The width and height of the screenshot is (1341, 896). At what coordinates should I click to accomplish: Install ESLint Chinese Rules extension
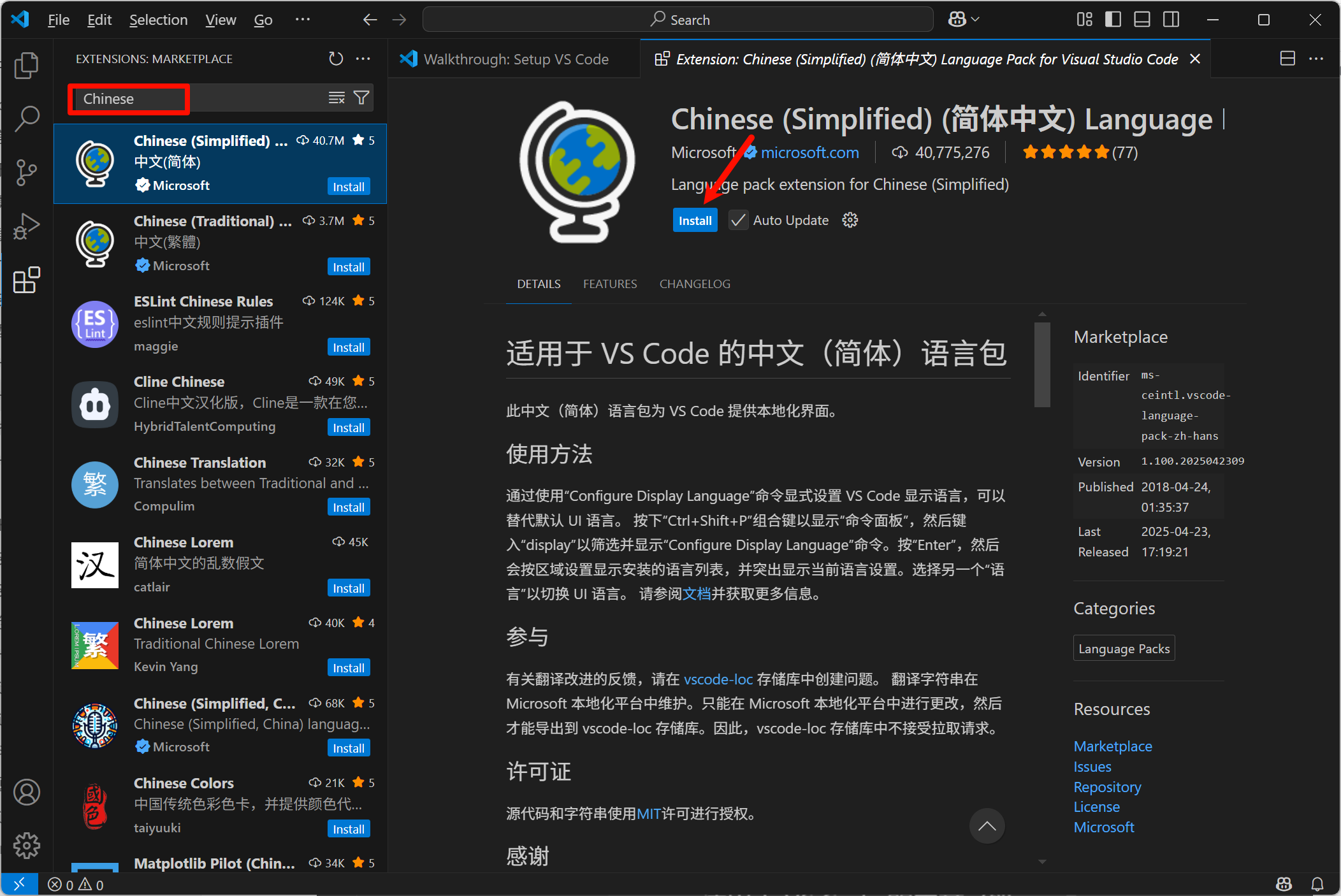349,347
